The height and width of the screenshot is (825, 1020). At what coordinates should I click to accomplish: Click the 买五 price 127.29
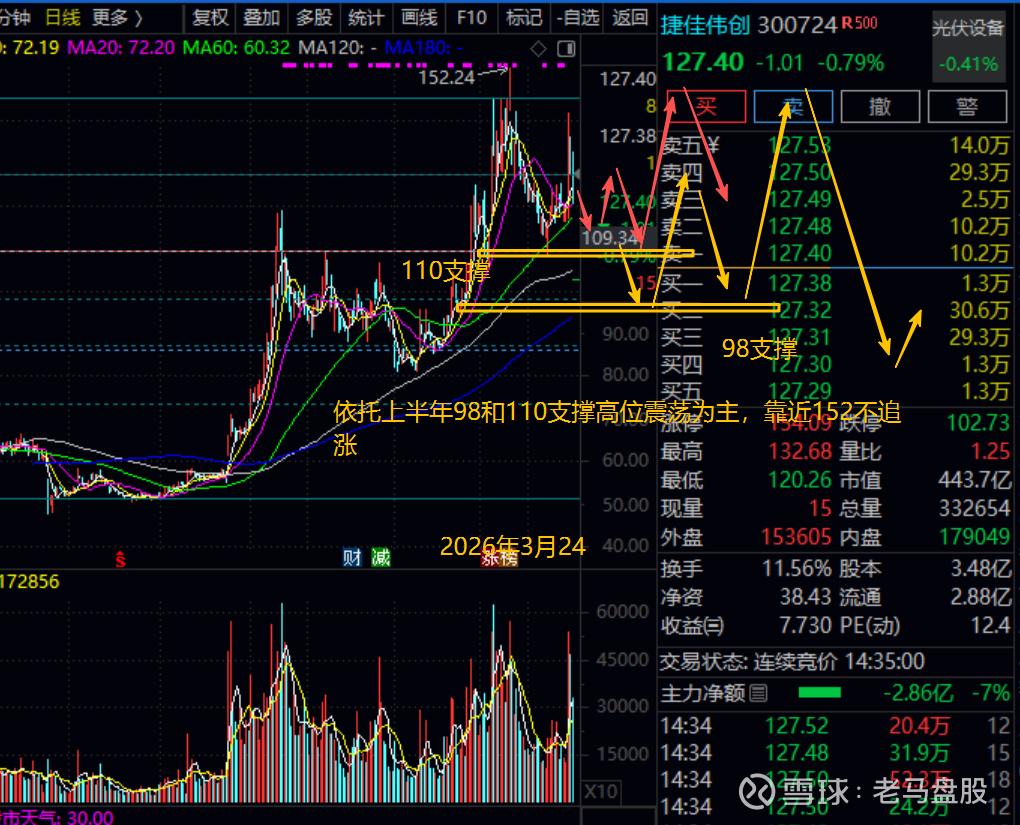[799, 391]
